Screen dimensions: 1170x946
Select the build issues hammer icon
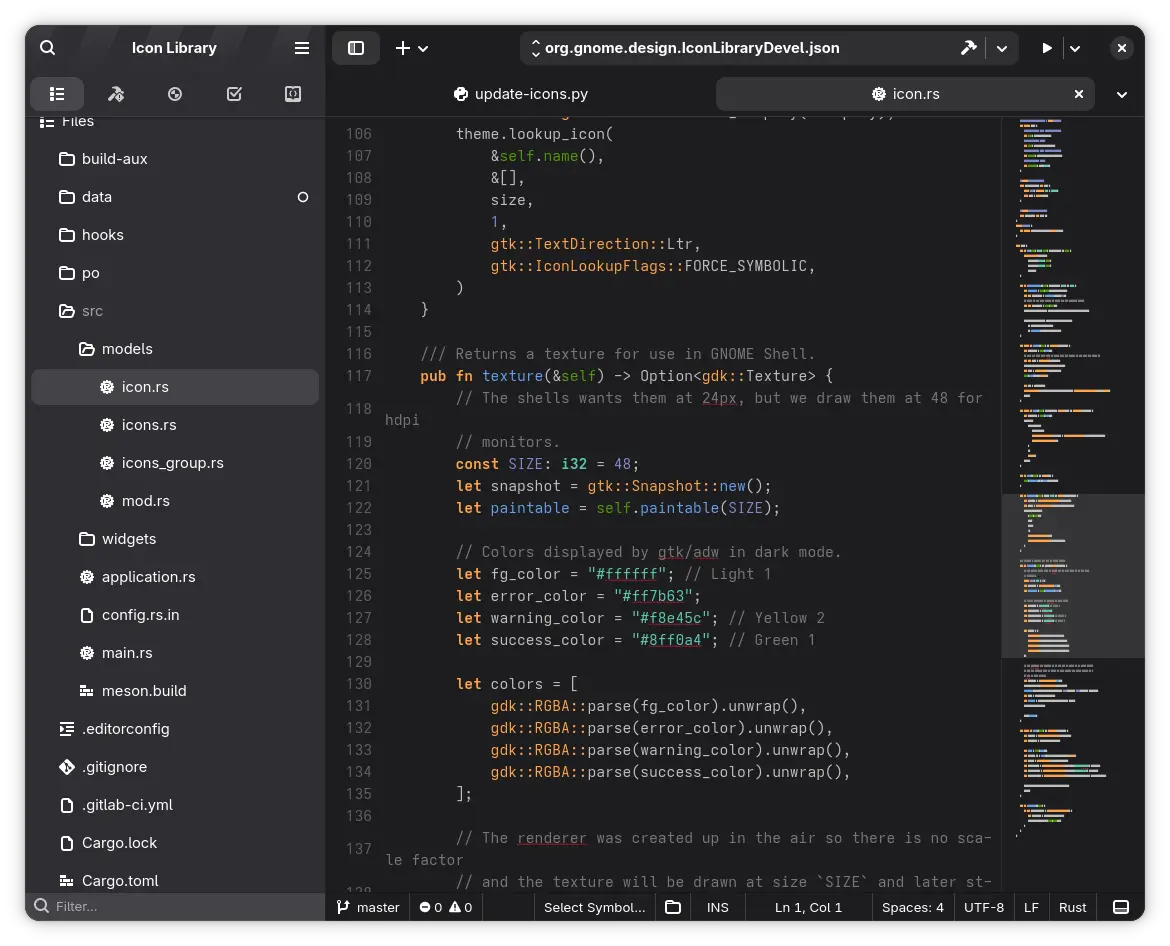point(116,94)
